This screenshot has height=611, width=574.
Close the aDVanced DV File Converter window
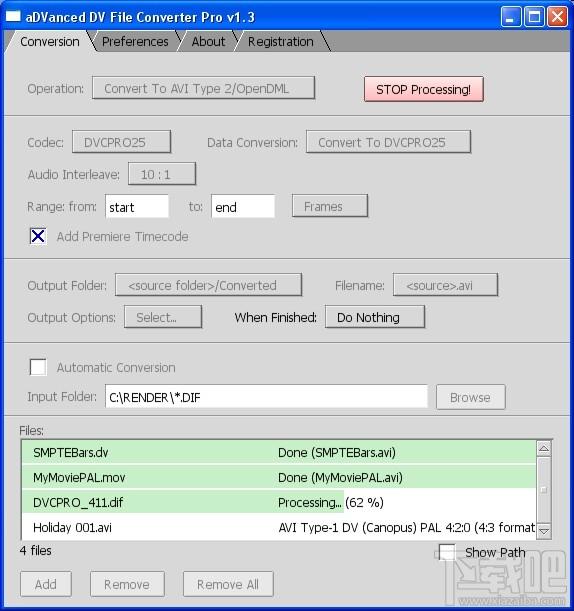557,16
